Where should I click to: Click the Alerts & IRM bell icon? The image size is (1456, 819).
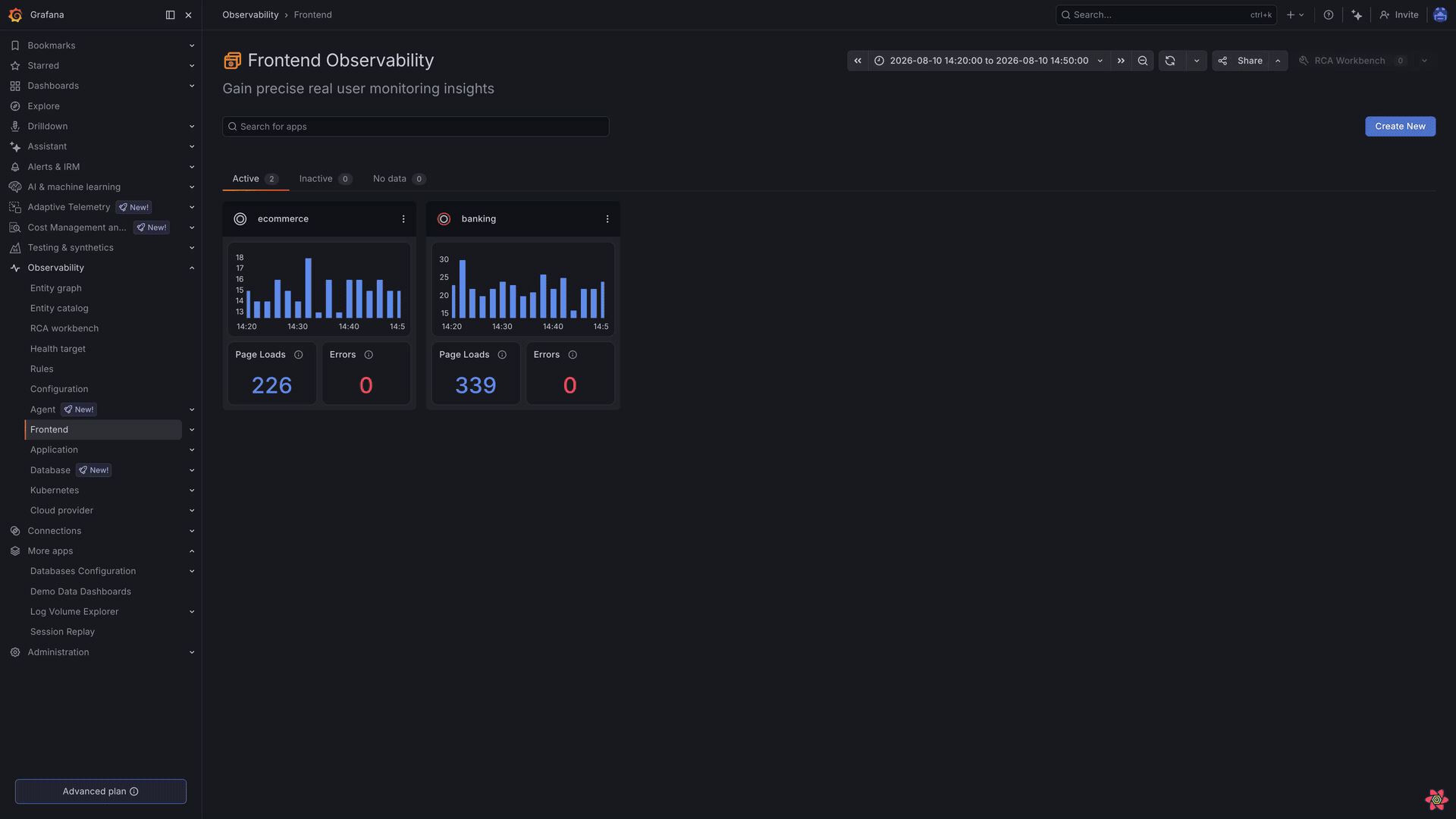(x=15, y=167)
